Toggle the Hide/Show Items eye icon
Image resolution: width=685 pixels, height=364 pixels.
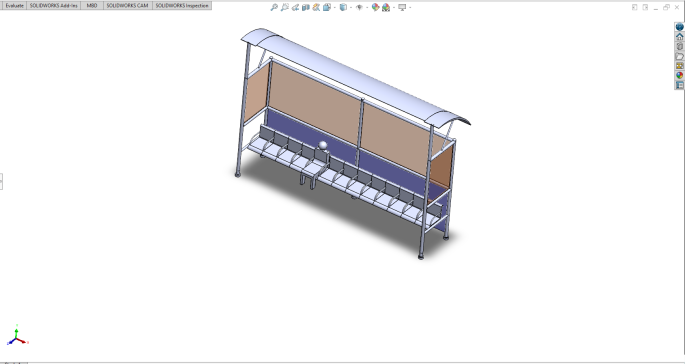[x=359, y=7]
